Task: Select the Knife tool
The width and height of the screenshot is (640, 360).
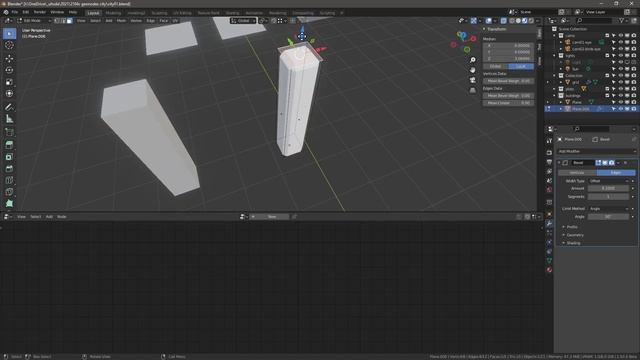Action: pos(9,192)
